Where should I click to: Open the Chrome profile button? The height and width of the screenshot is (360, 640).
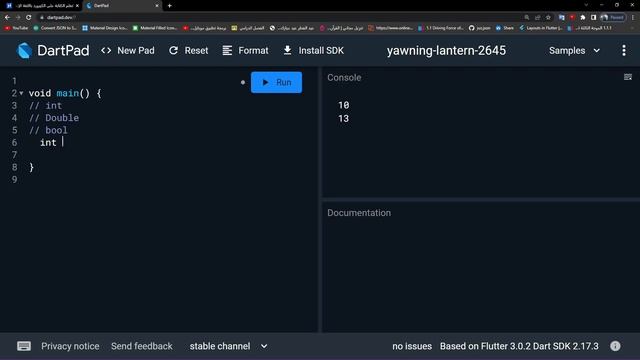[x=613, y=17]
